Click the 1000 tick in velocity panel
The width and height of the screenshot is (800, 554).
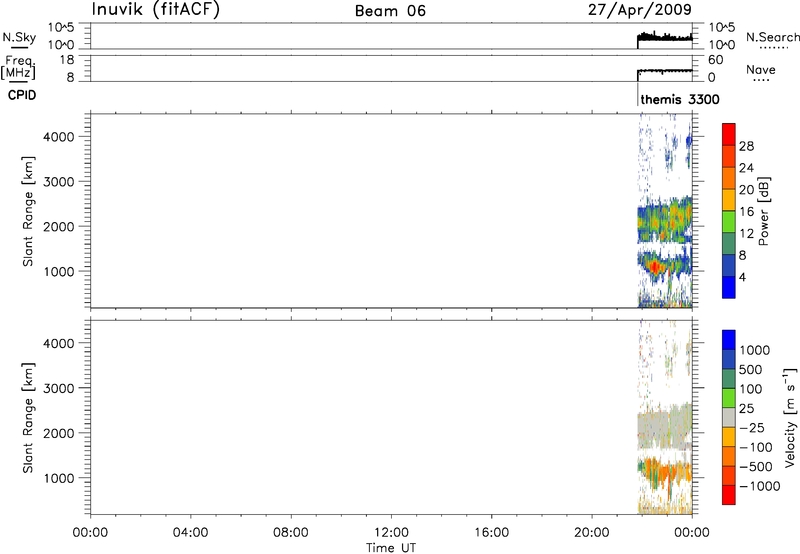59,478
